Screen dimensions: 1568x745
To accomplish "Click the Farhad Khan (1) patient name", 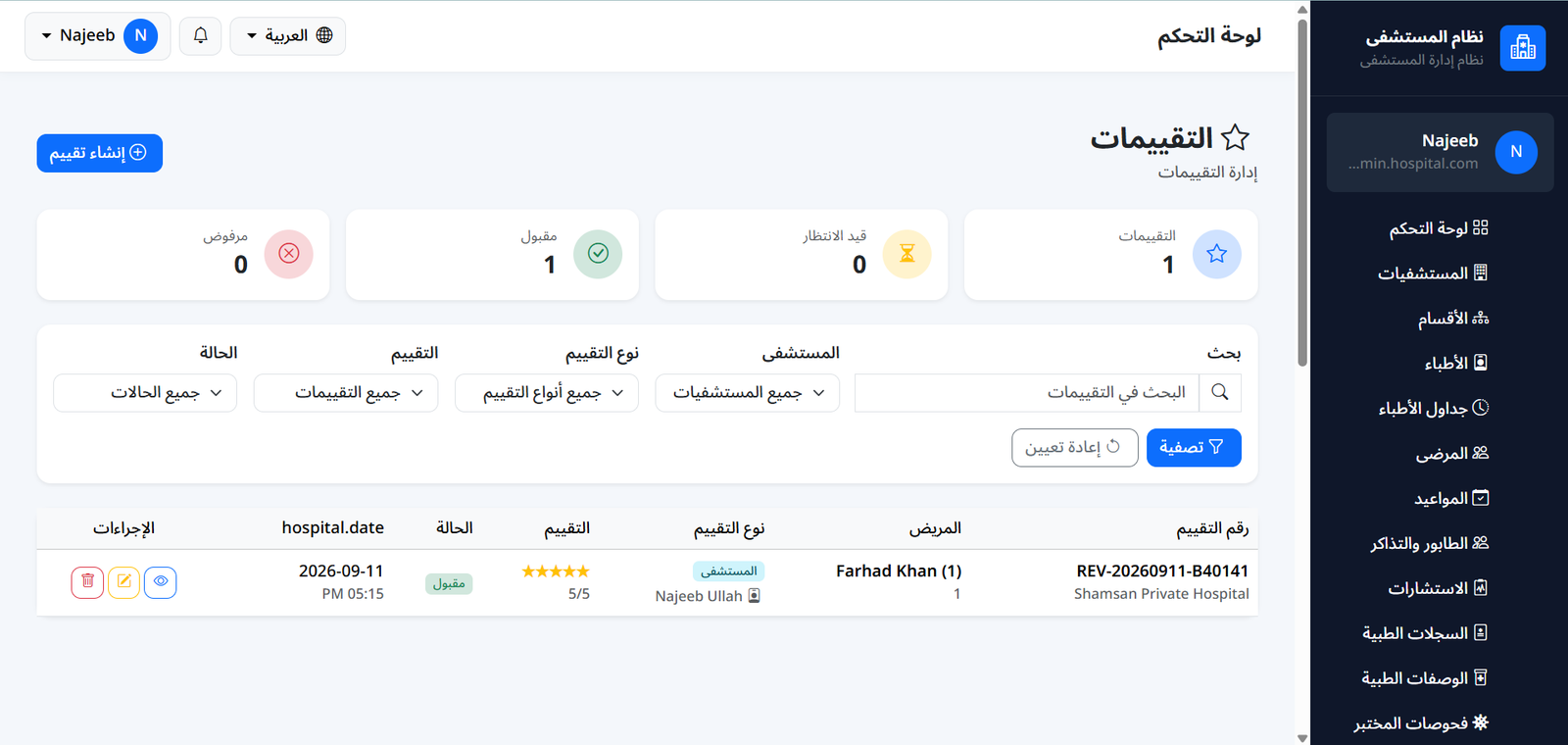I will [x=899, y=571].
